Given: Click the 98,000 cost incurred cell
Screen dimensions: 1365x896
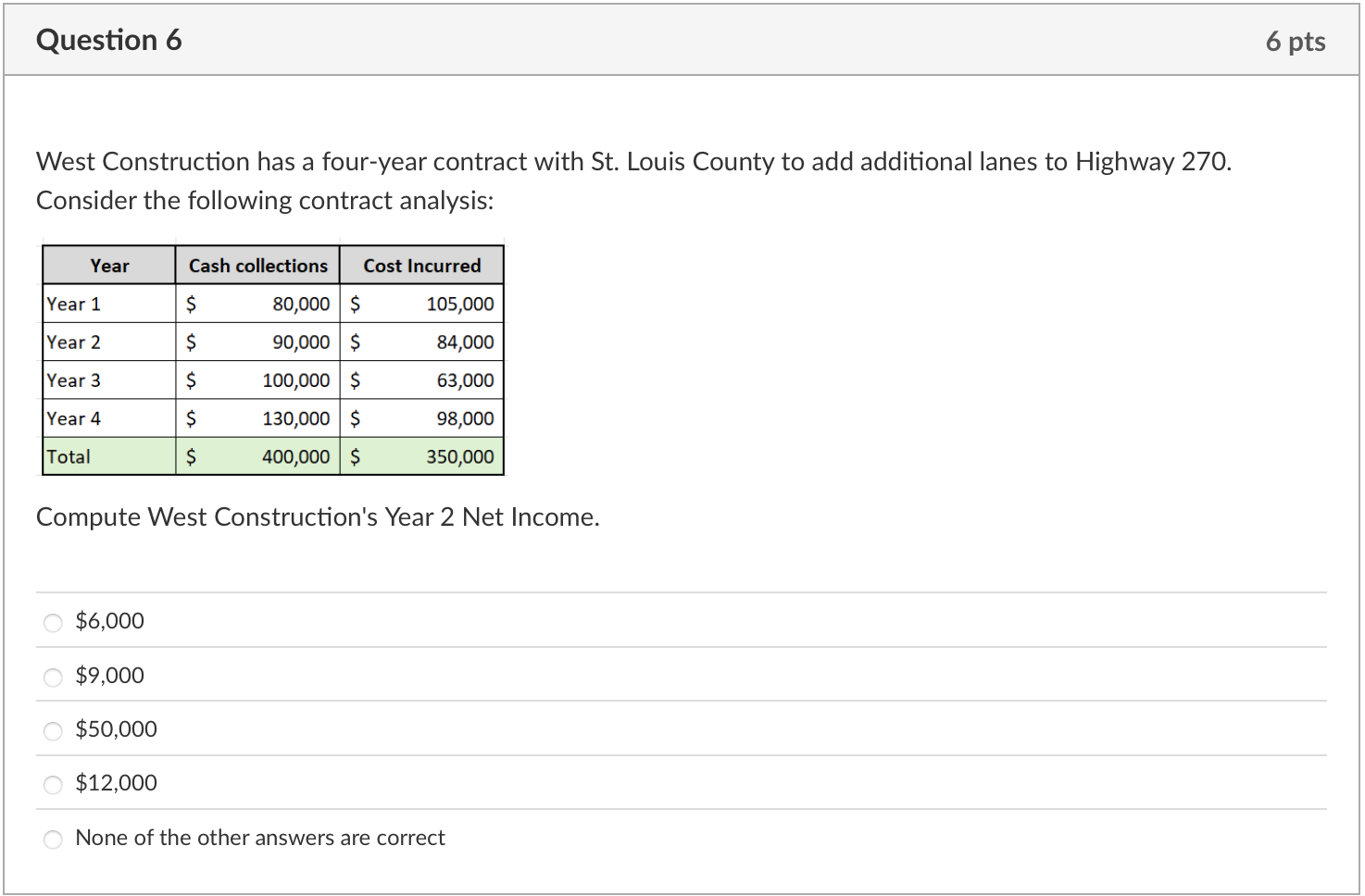Looking at the screenshot, I should pos(422,418).
